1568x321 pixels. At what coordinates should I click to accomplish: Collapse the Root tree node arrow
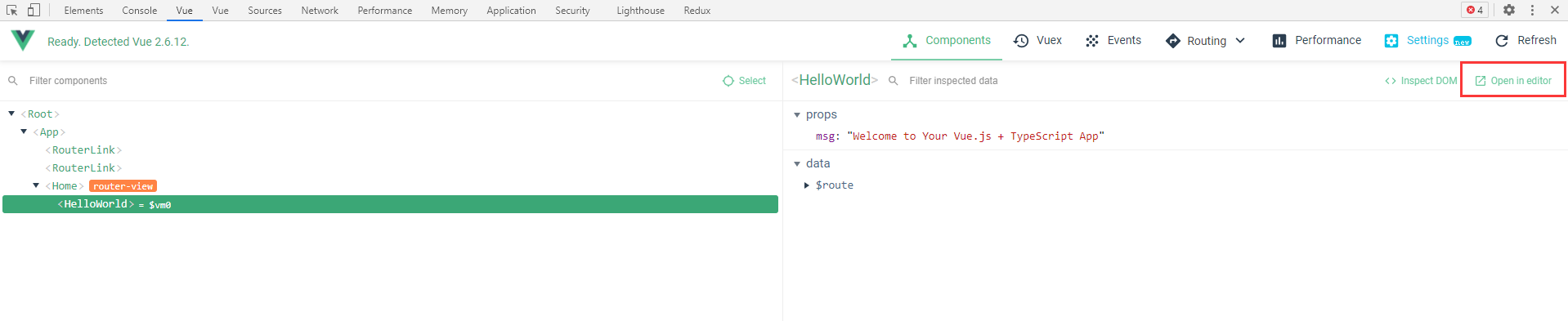(x=11, y=114)
